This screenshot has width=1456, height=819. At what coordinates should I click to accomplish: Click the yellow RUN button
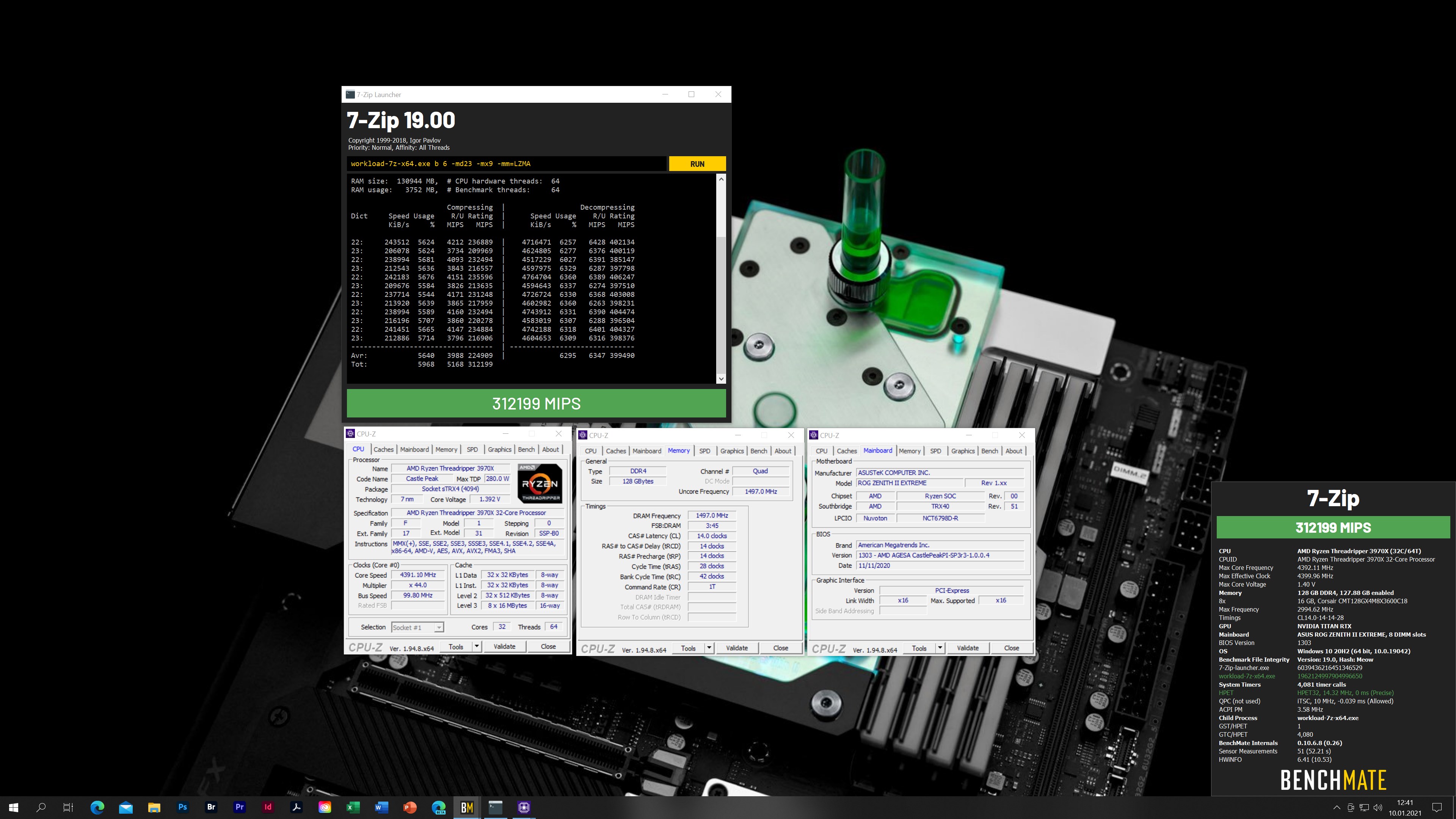point(697,164)
